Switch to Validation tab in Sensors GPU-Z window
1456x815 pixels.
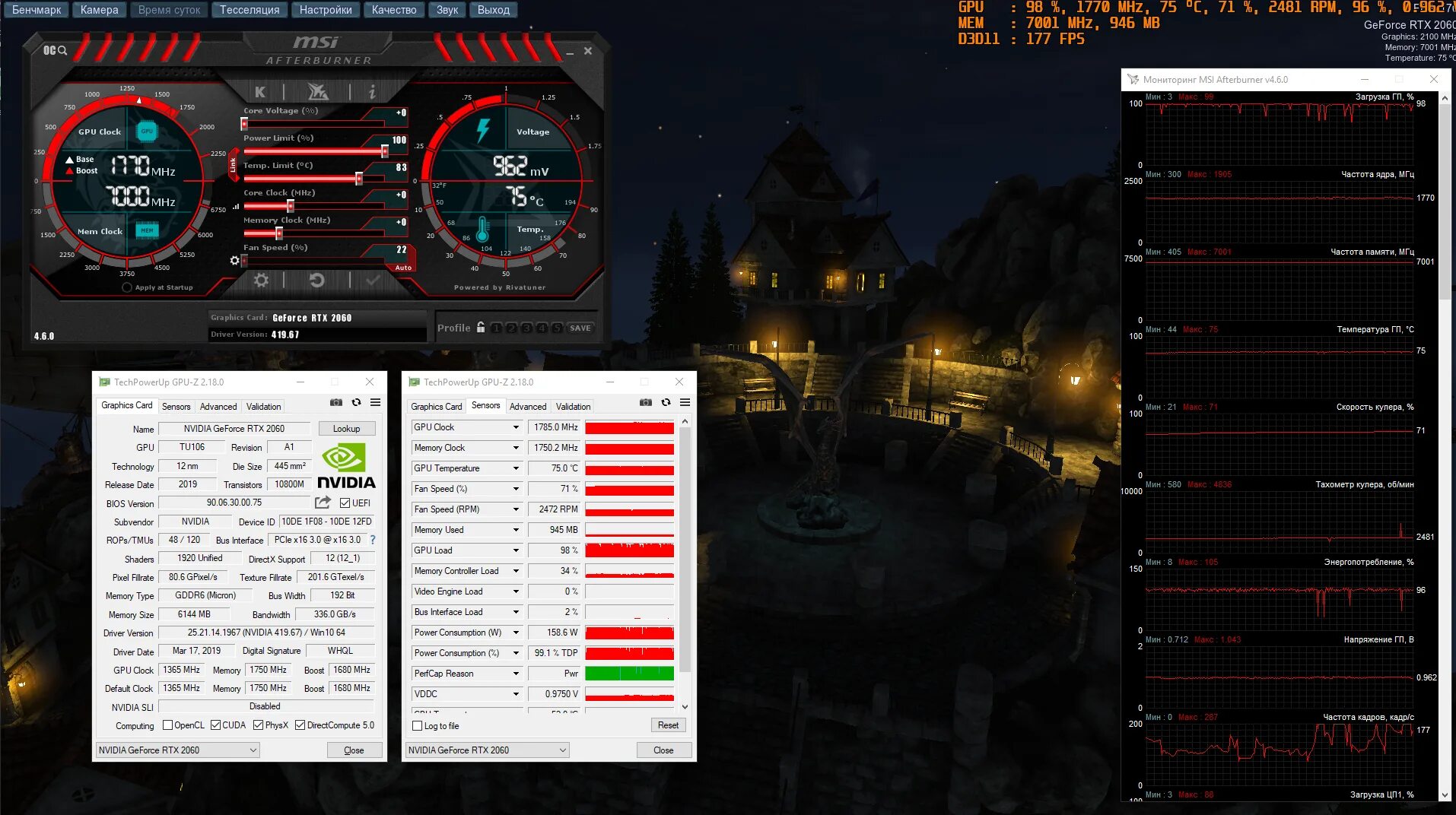(573, 407)
